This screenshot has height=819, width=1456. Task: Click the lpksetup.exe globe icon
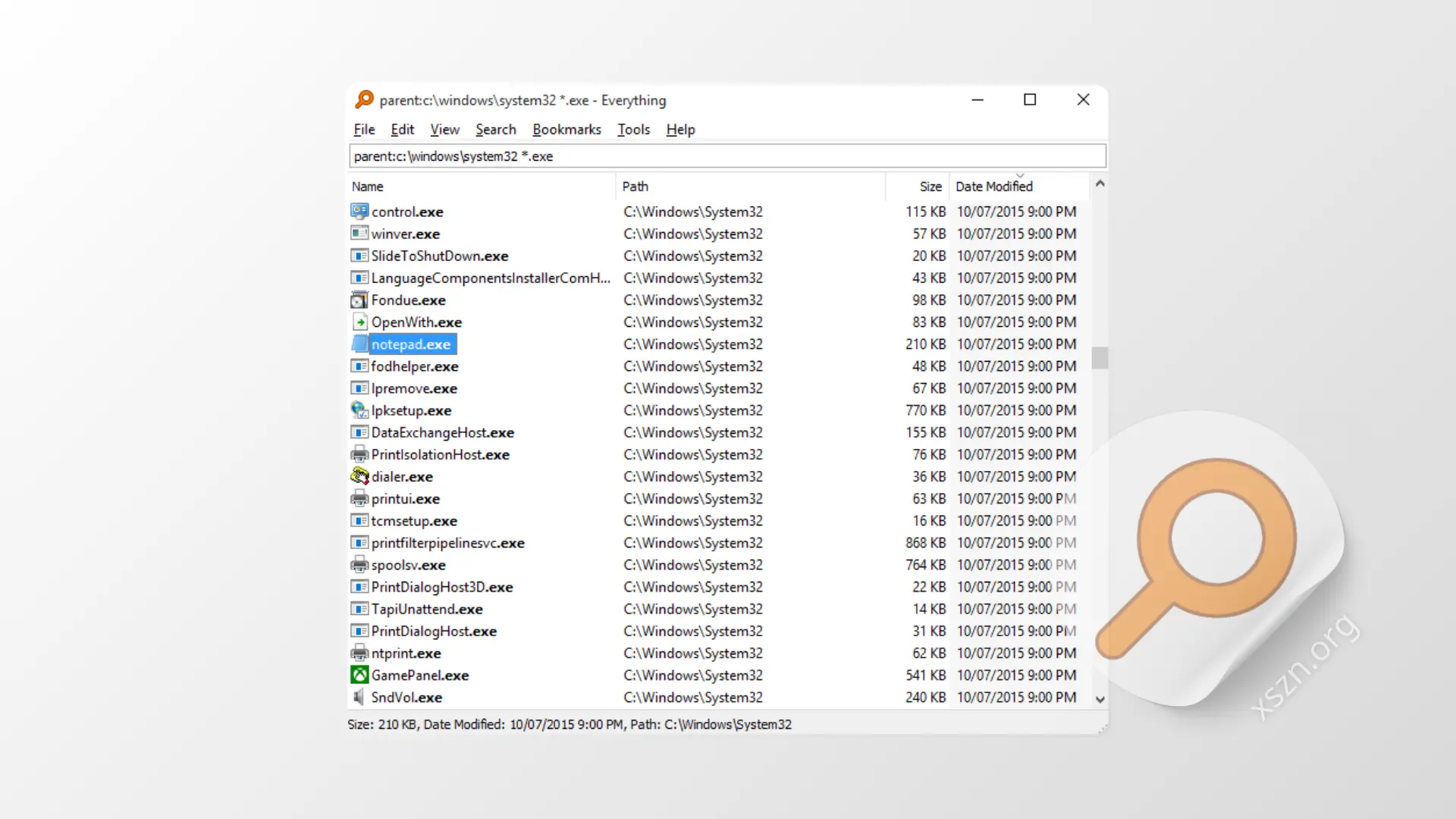click(x=359, y=410)
